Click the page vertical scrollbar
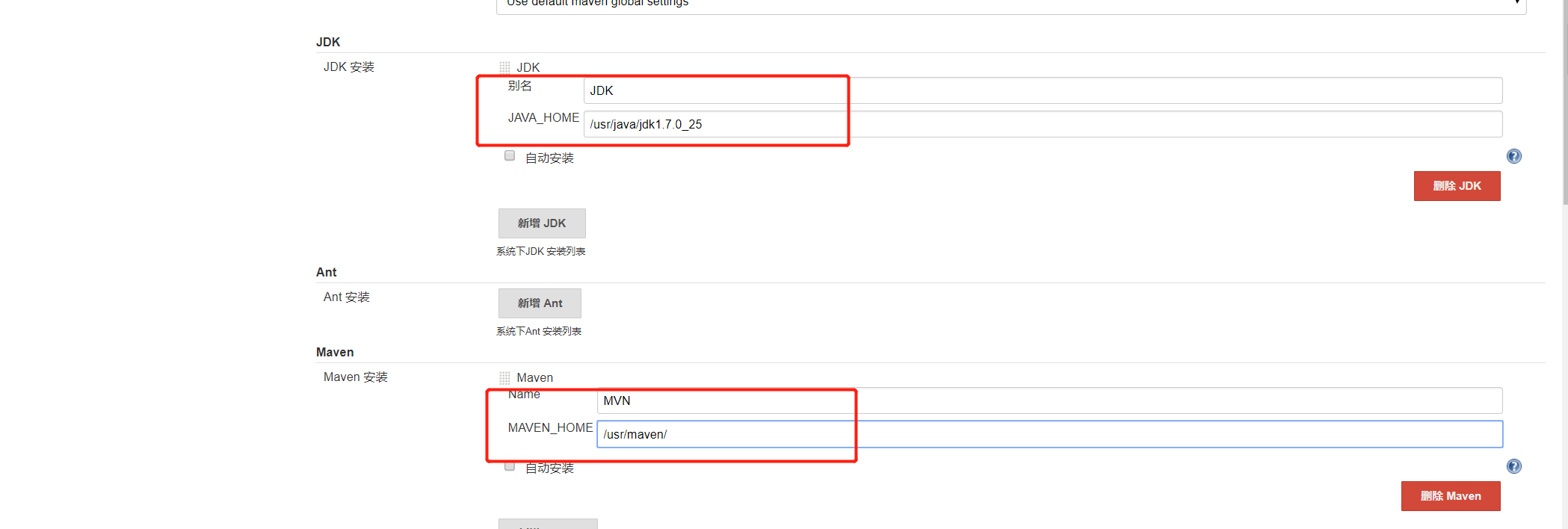The image size is (1568, 529). point(1565,264)
